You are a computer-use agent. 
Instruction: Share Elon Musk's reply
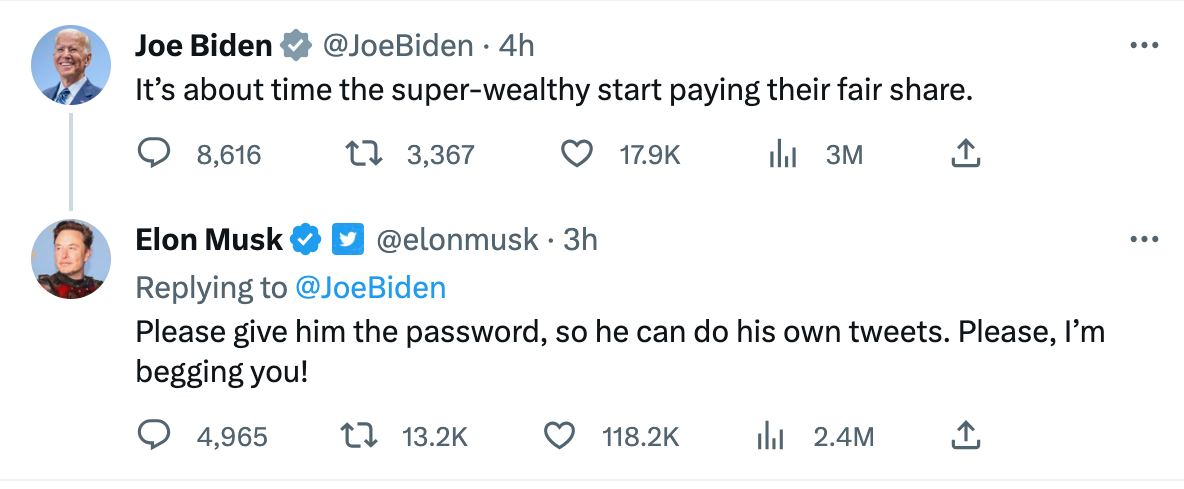coord(963,436)
